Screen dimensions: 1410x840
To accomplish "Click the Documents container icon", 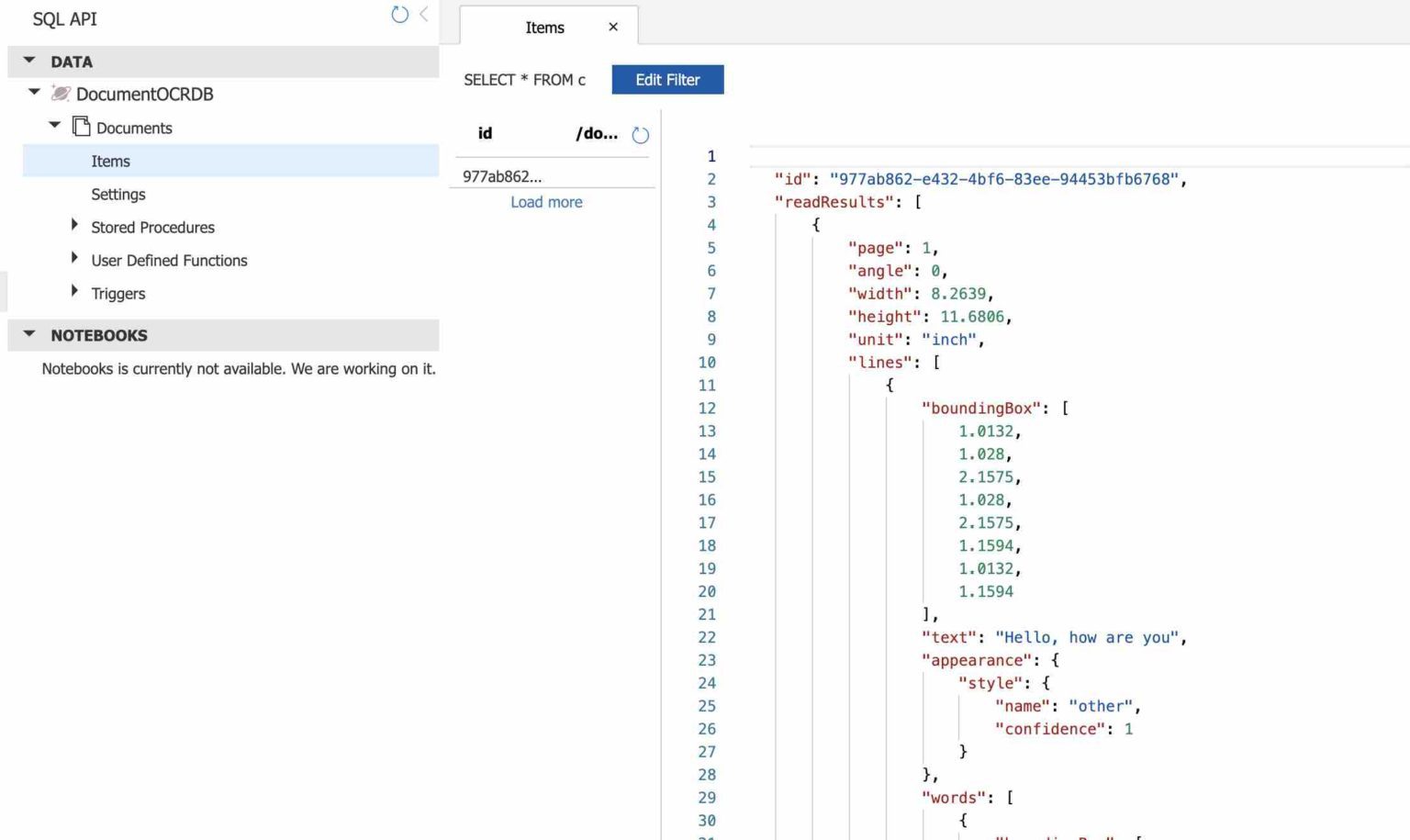I will [80, 127].
